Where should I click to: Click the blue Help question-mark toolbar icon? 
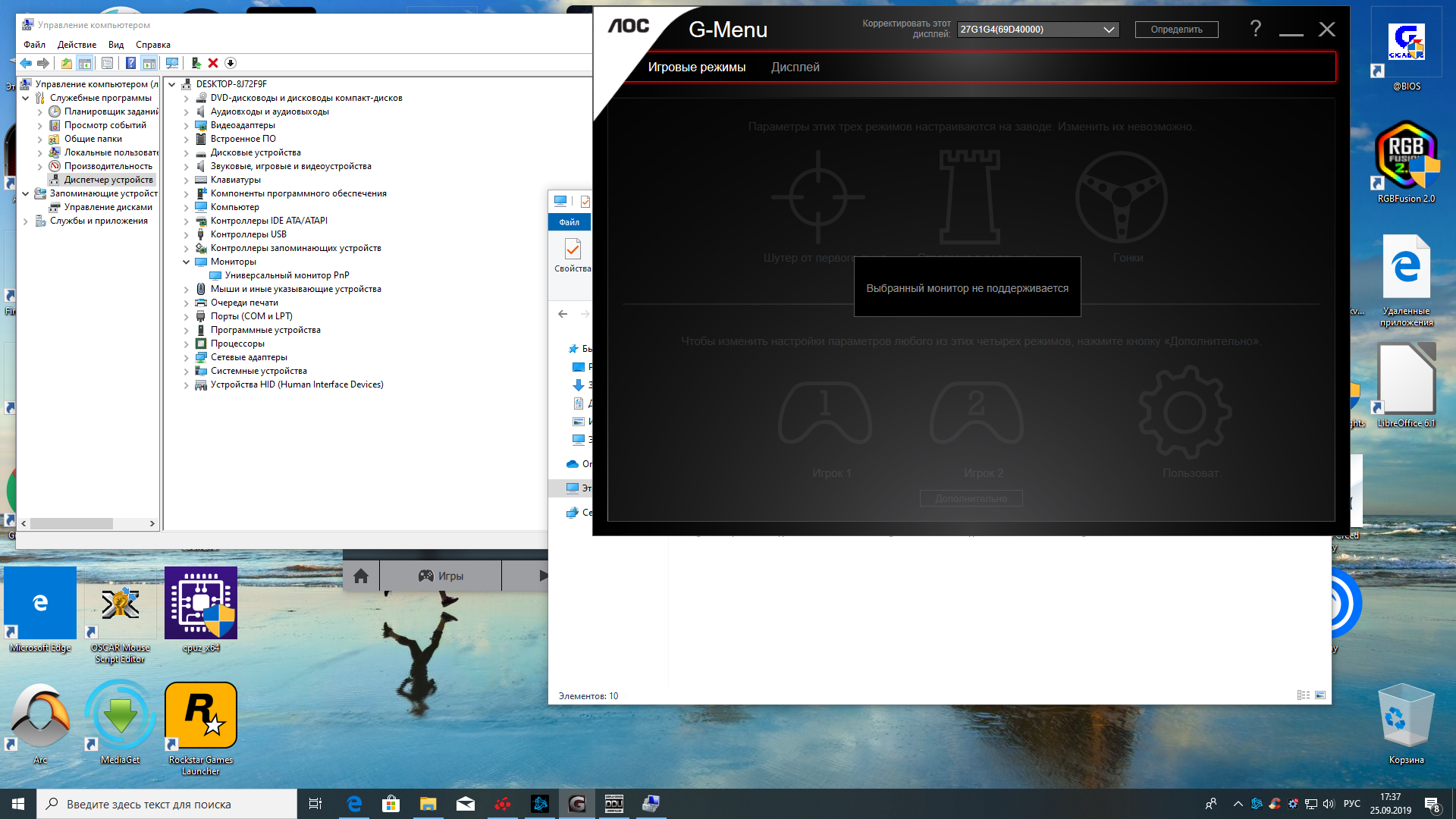coord(130,63)
